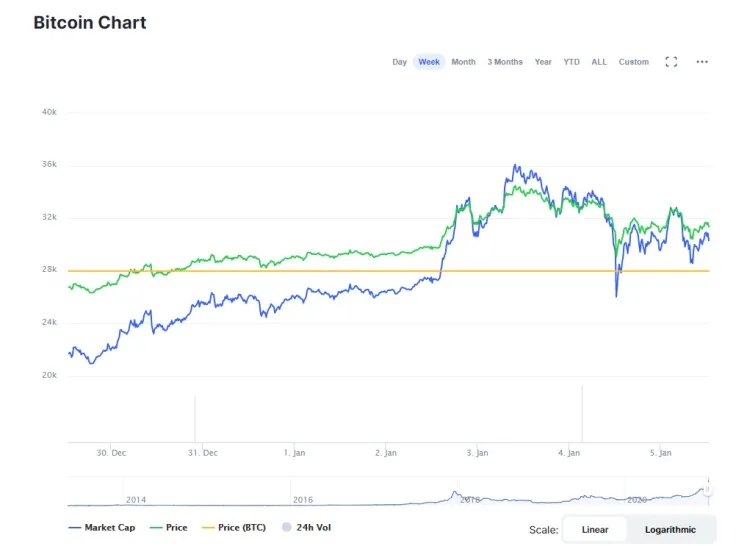736x546 pixels.
Task: Switch chart range to 3 Months
Action: tap(505, 62)
